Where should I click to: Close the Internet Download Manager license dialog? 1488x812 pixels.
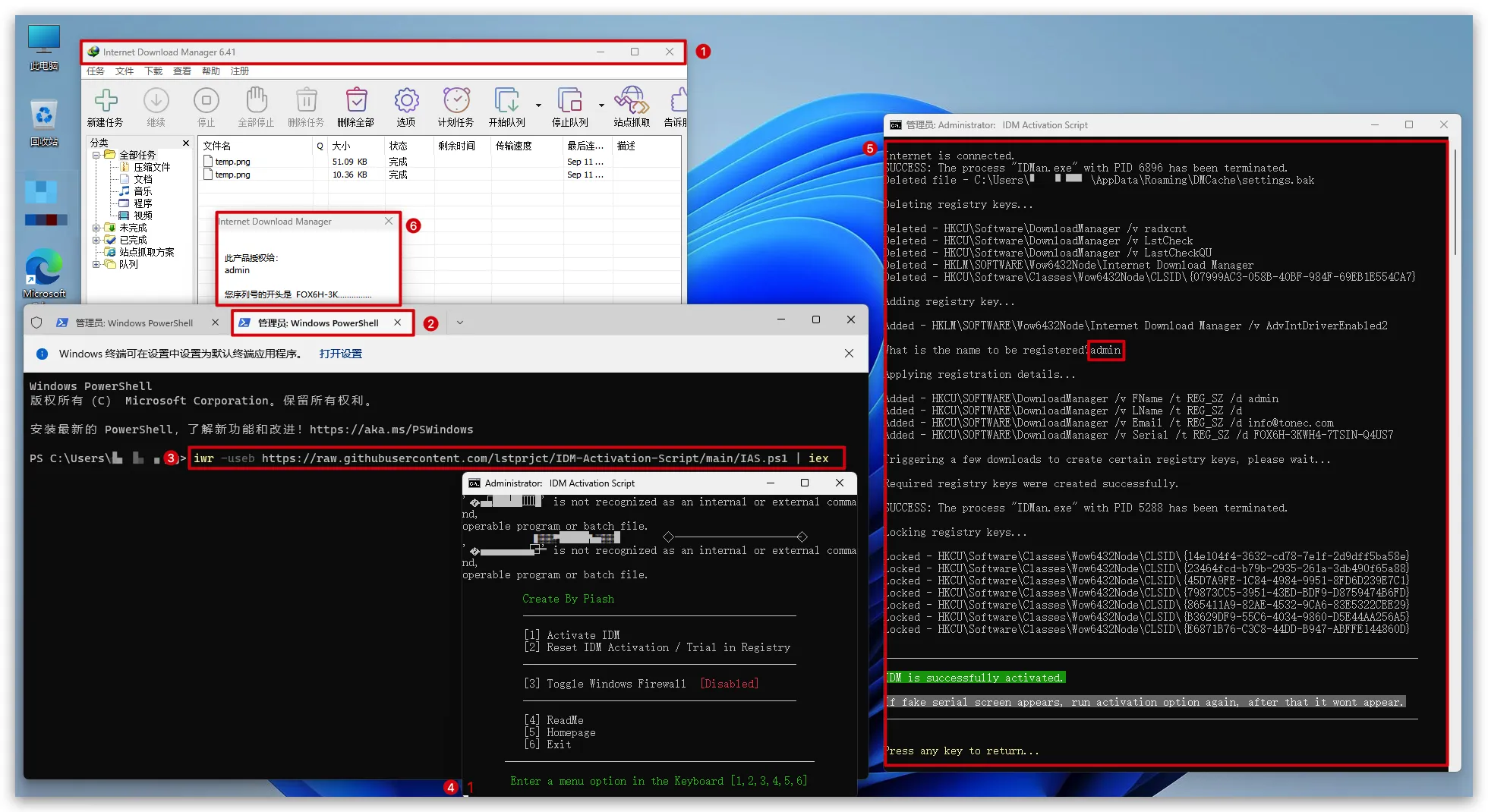389,221
